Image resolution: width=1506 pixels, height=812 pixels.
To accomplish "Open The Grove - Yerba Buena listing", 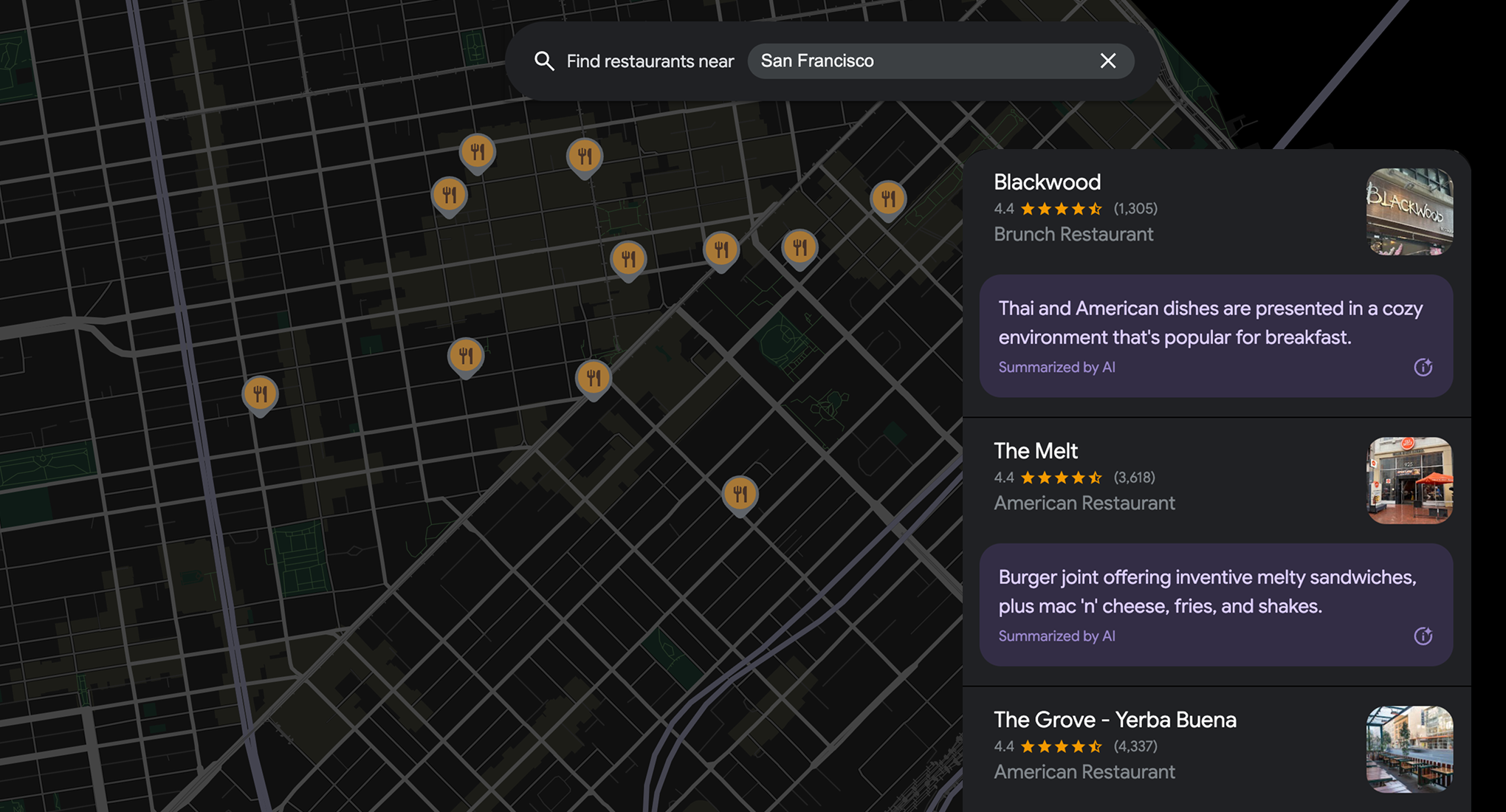I will [1115, 720].
